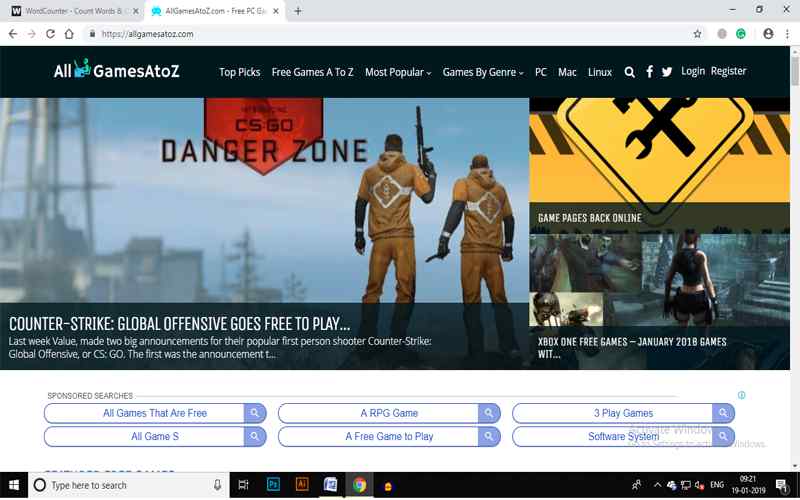The height and width of the screenshot is (500, 800).
Task: Show hidden system tray icons
Action: click(x=657, y=485)
